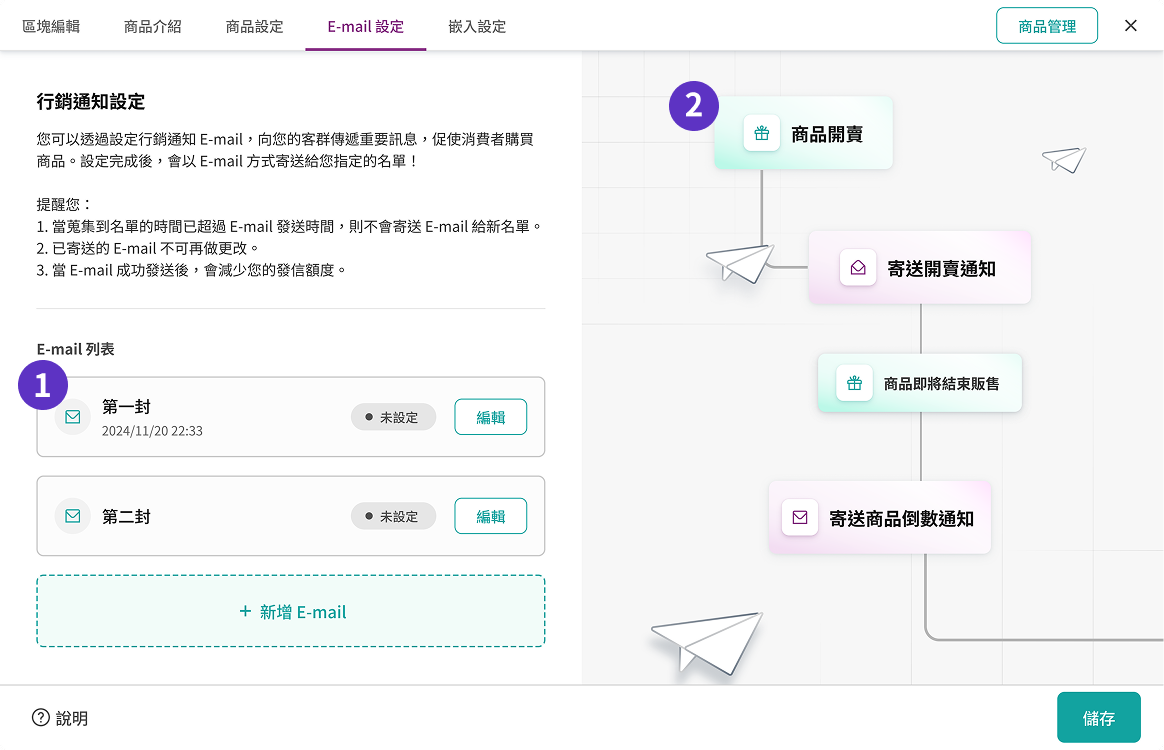Select the E-mail 設定 tab
The image size is (1164, 750).
pyautogui.click(x=366, y=27)
